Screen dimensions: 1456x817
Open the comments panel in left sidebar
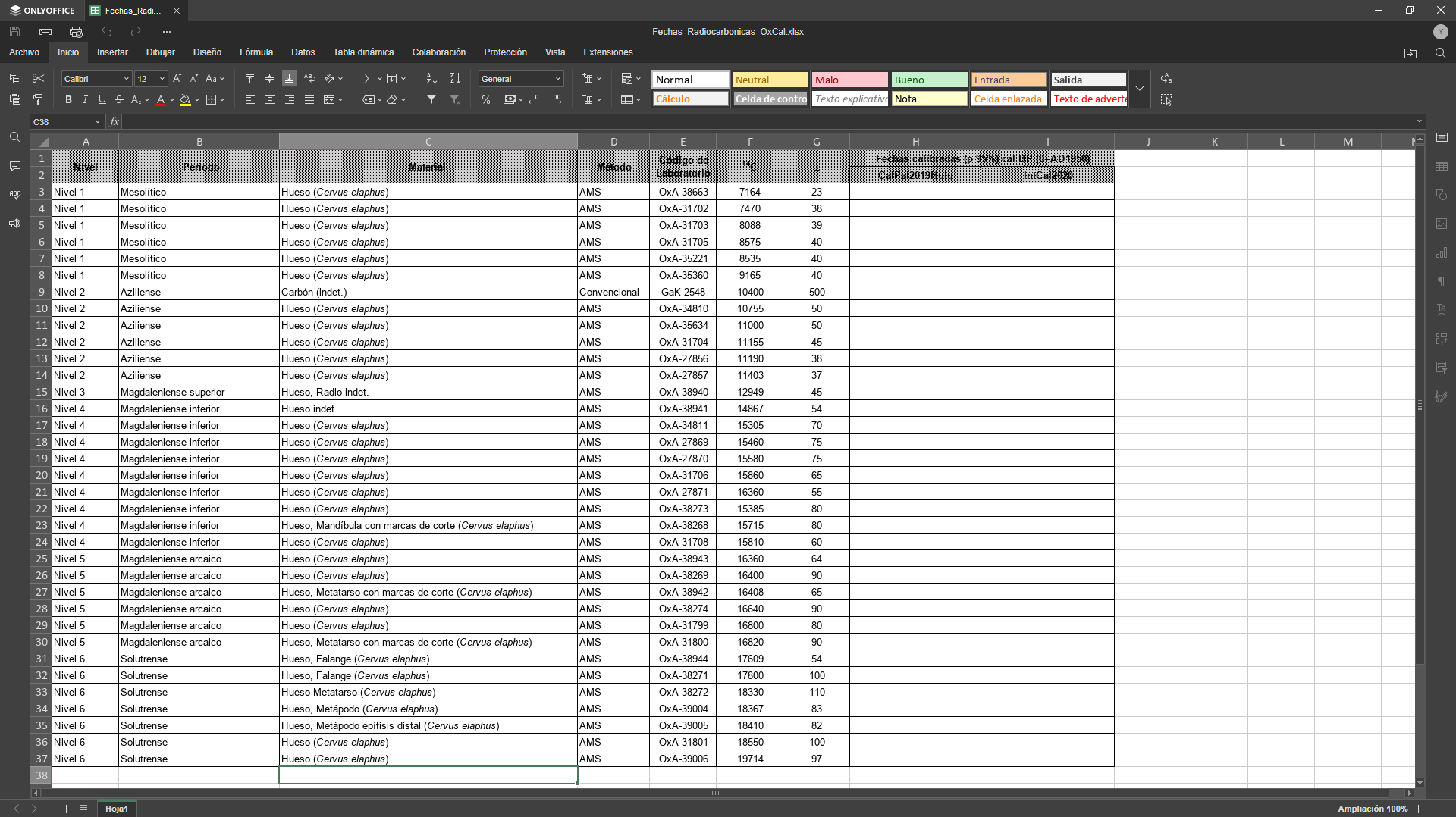(x=14, y=166)
